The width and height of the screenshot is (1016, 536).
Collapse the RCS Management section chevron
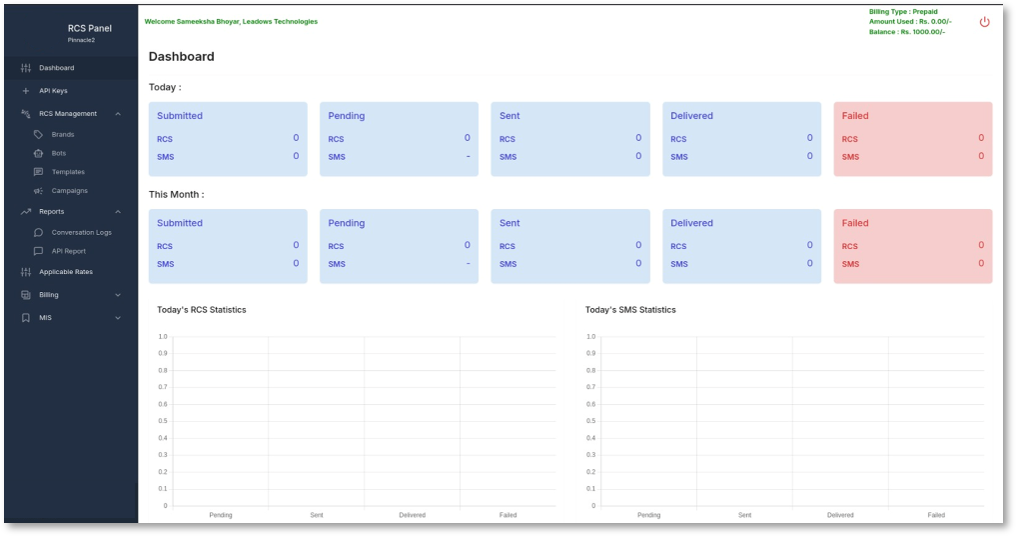[x=118, y=114]
